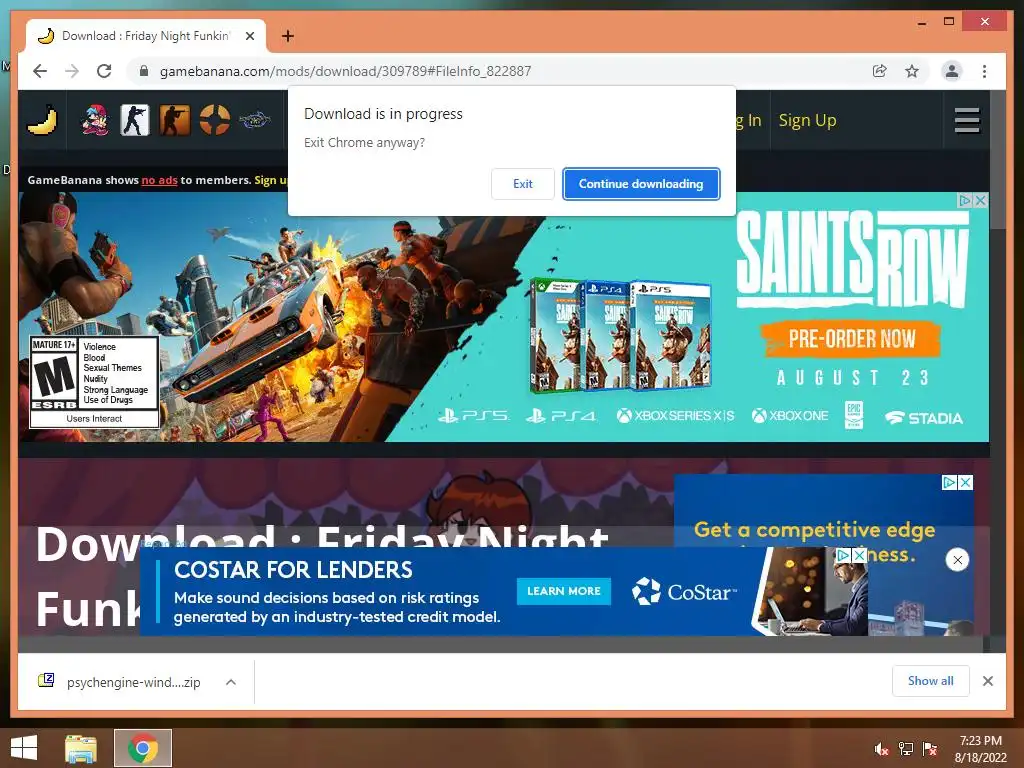This screenshot has height=768, width=1024.
Task: Go forward to the next page
Action: pyautogui.click(x=72, y=71)
